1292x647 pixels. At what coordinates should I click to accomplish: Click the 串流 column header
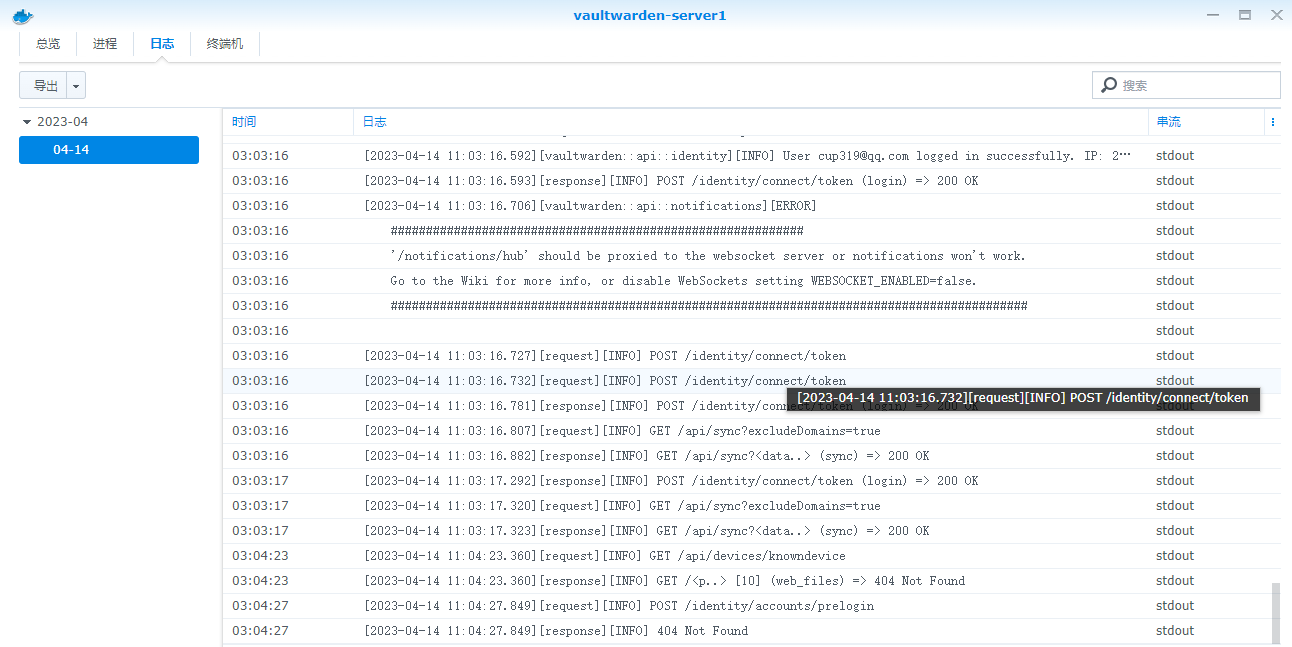pos(1207,122)
